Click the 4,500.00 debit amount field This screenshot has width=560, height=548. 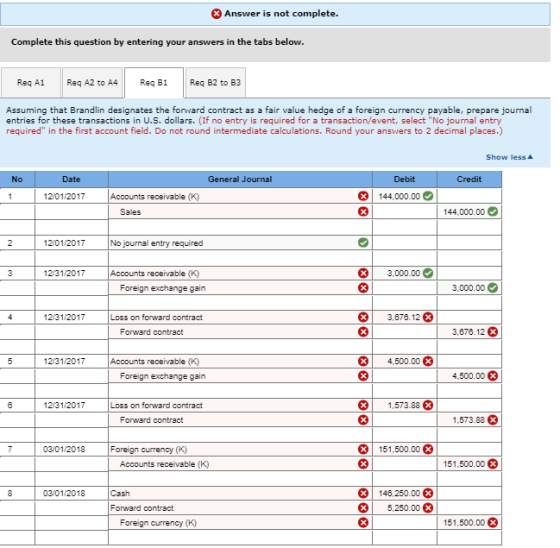tap(405, 361)
